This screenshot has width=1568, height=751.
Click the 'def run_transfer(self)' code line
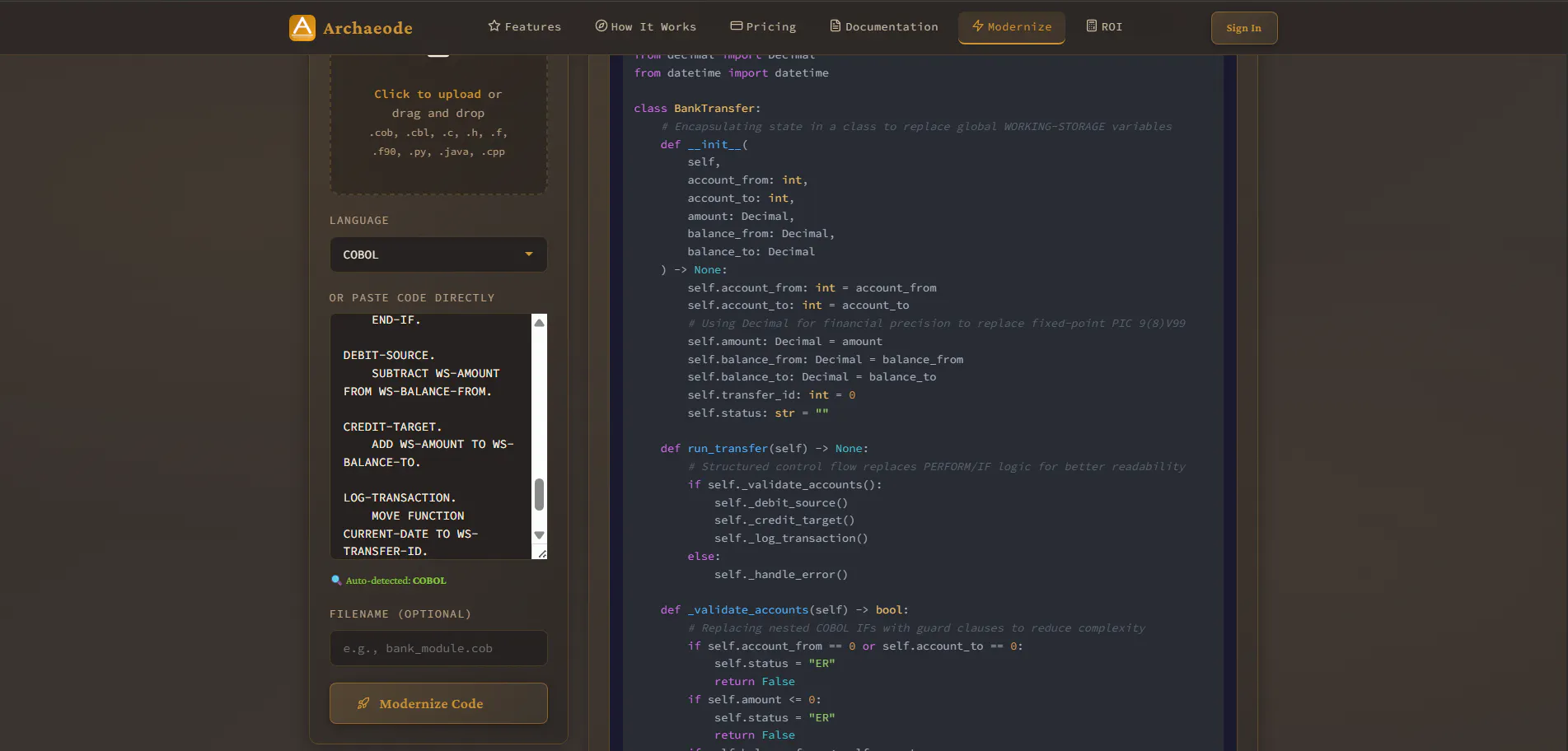[764, 449]
